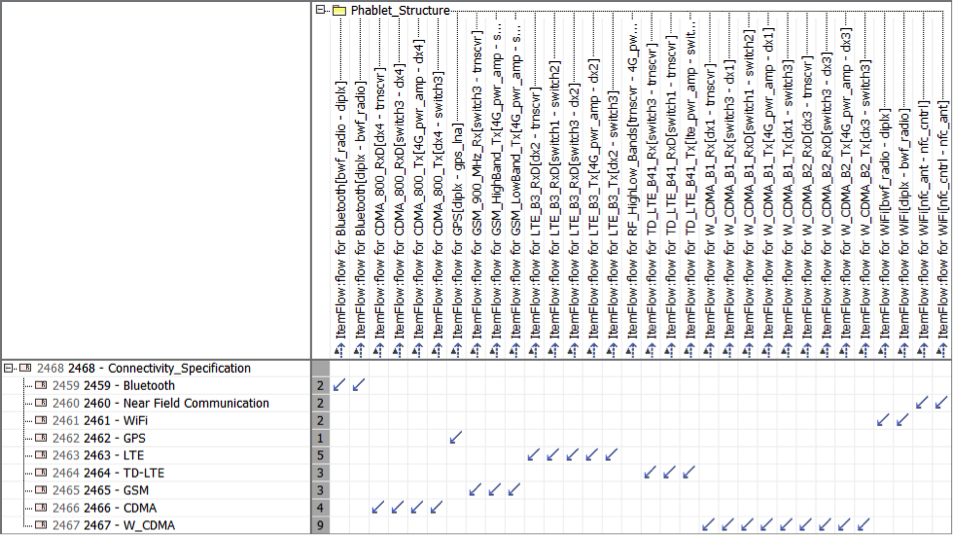Click item flow icon under W_CDMA_B1_Tx[dx1 - switch3]
953x535 pixels.
[x=786, y=350]
